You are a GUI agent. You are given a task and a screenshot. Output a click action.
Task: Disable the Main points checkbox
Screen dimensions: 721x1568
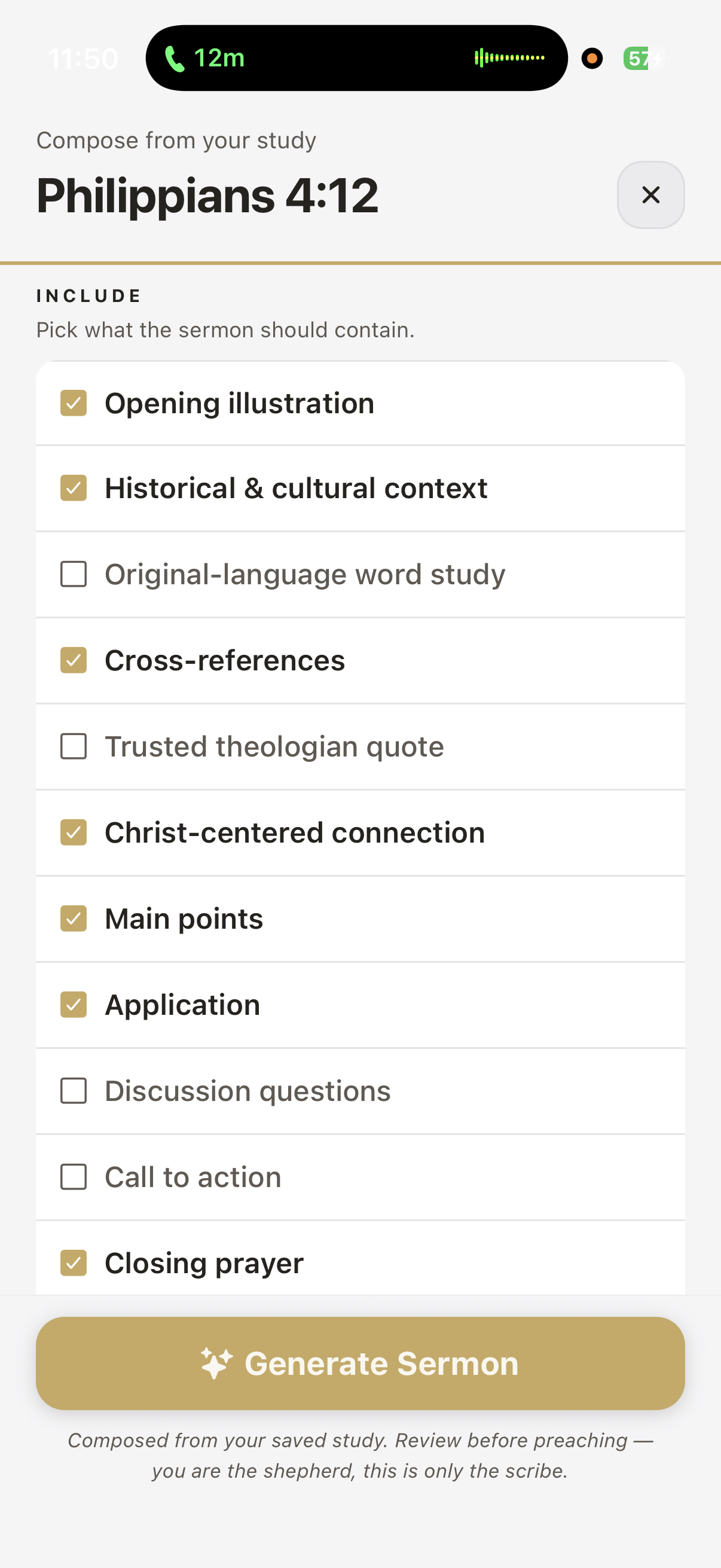74,919
